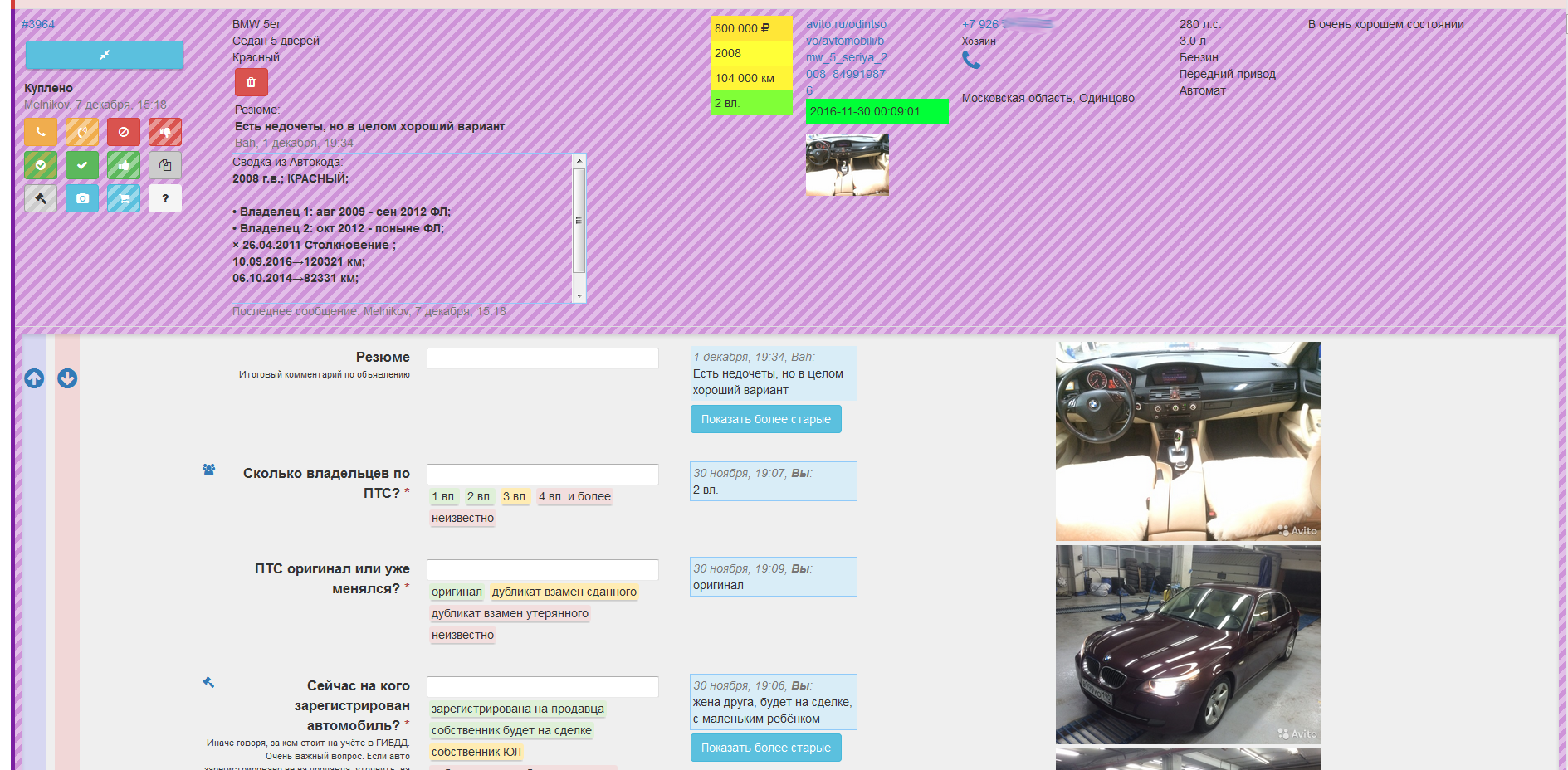Click the blue collapse button under #3964
The image size is (1568, 770).
tap(105, 55)
